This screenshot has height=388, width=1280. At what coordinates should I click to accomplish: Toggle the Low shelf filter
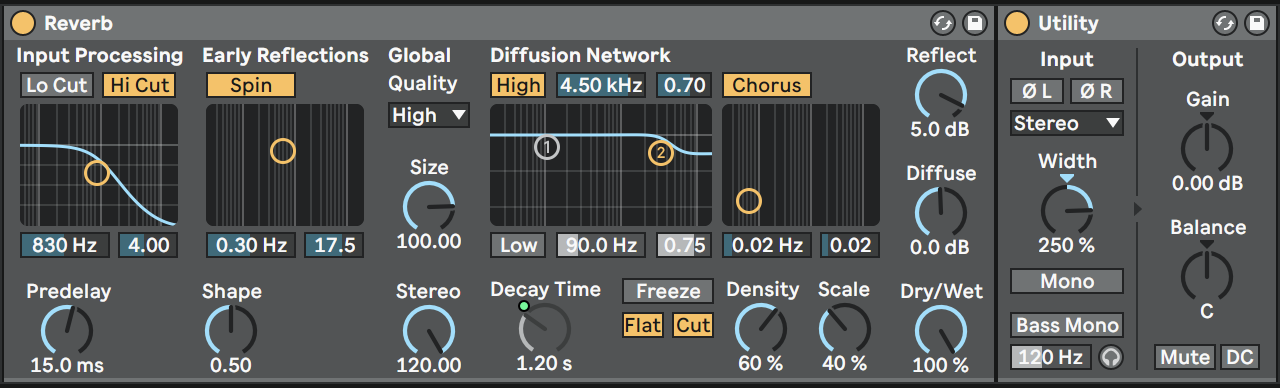point(519,245)
